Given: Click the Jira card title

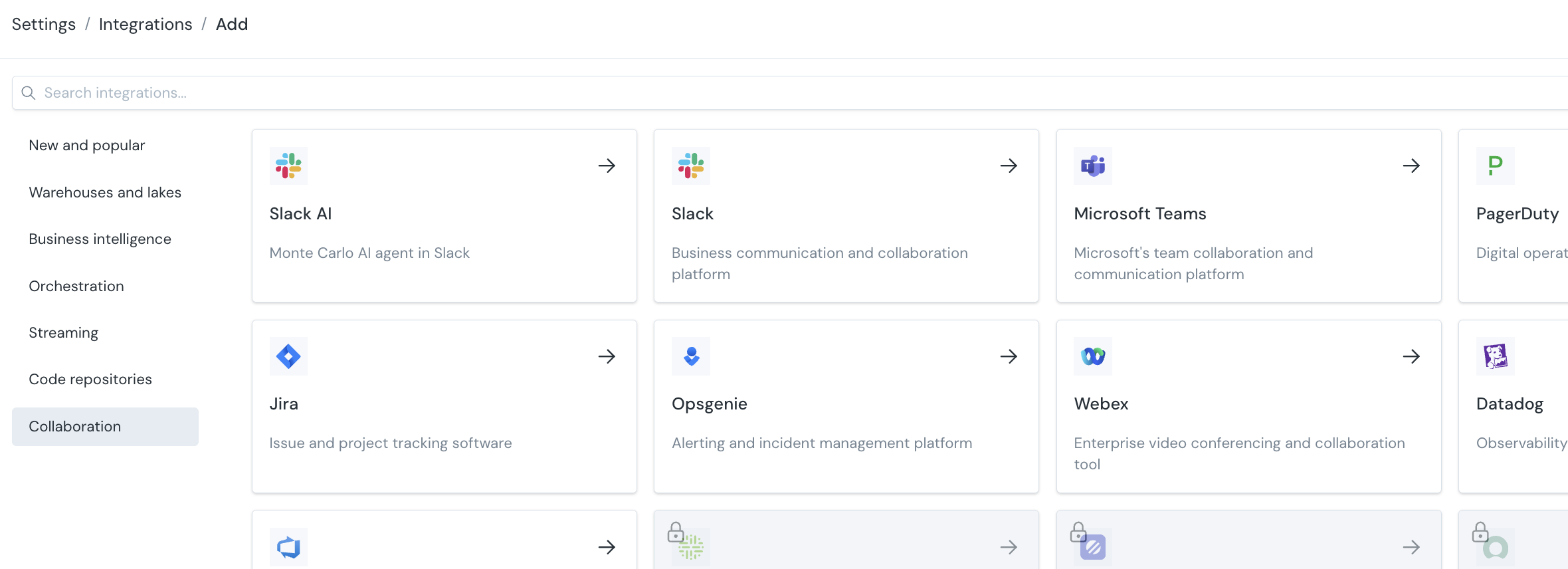Looking at the screenshot, I should pos(284,404).
